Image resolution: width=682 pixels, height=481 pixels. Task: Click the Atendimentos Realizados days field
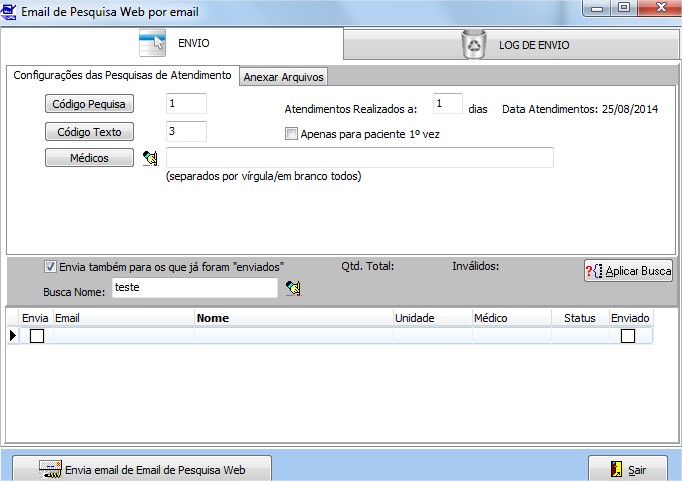pyautogui.click(x=447, y=105)
